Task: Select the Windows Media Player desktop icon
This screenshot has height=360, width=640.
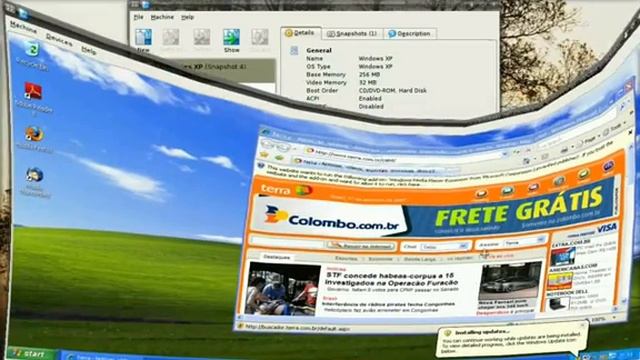Action: tap(35, 175)
